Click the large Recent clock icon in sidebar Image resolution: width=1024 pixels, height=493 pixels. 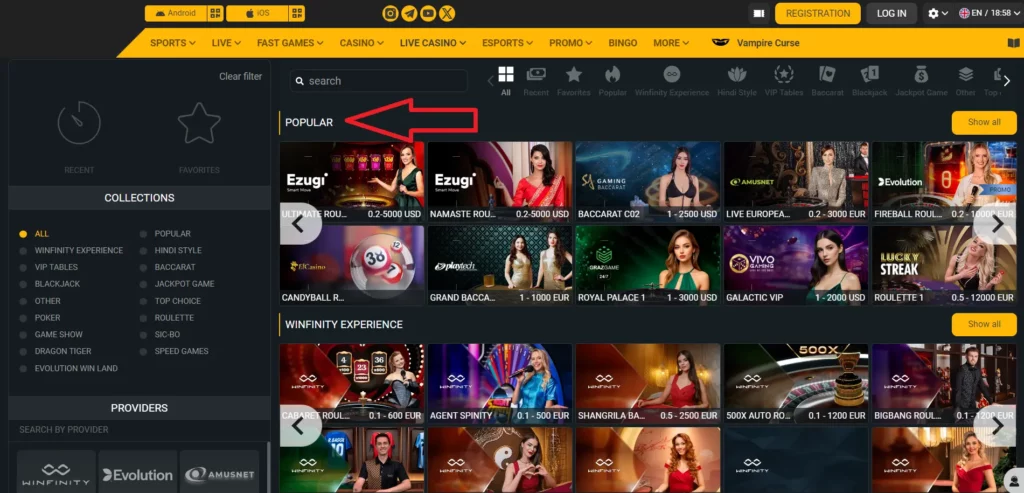click(x=79, y=123)
